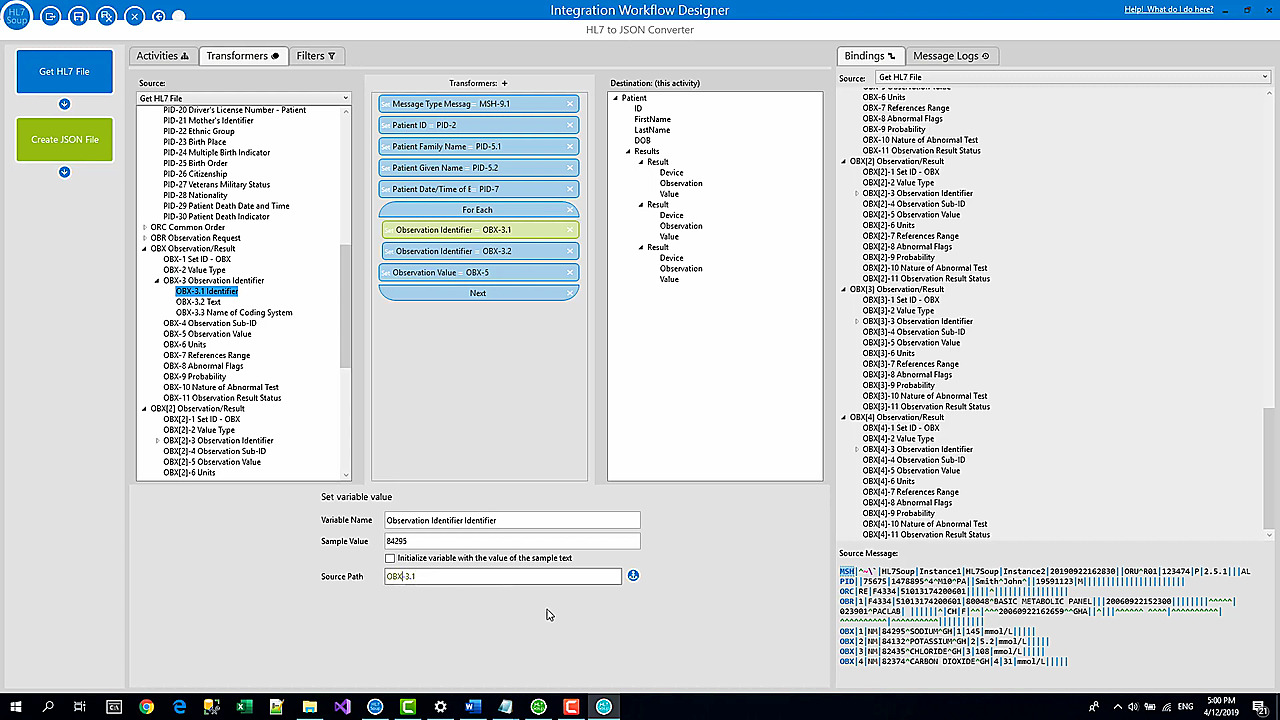Click the blue icon beside Source Path
This screenshot has width=1280, height=720.
[633, 576]
